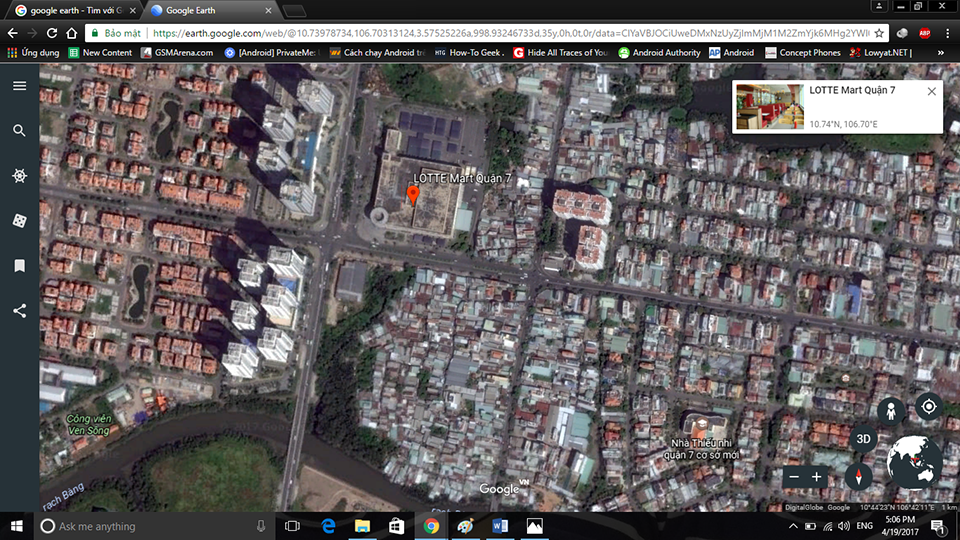This screenshot has height=540, width=960.
Task: Expand more bookmarks chevron
Action: (x=940, y=53)
